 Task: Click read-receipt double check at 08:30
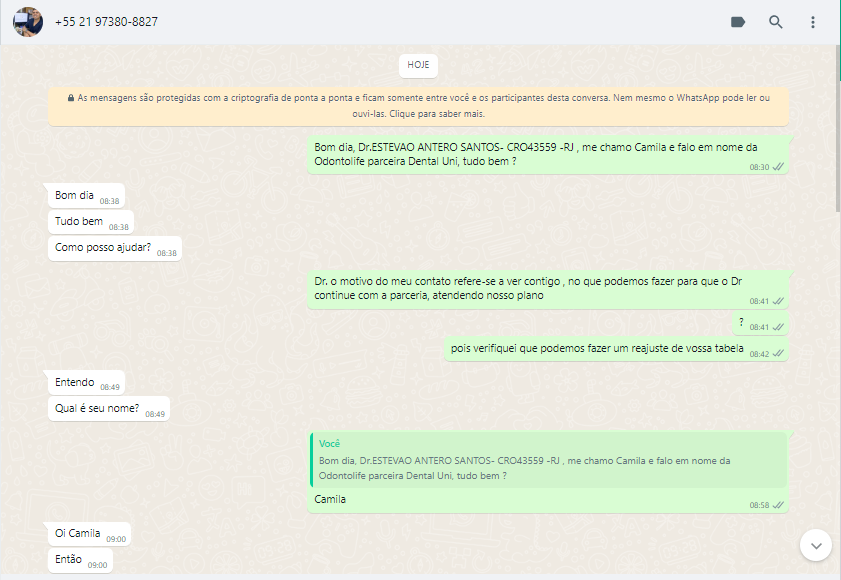click(778, 167)
